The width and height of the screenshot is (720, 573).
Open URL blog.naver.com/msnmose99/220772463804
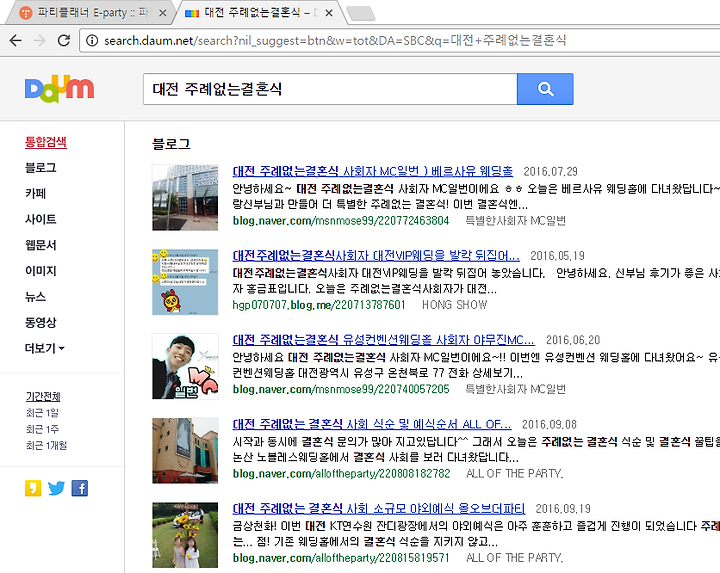click(x=341, y=220)
